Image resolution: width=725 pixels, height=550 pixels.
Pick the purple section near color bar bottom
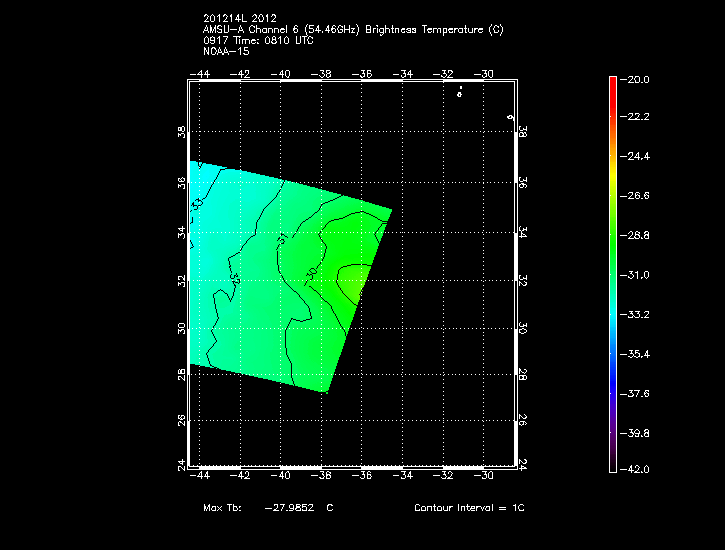[x=612, y=440]
